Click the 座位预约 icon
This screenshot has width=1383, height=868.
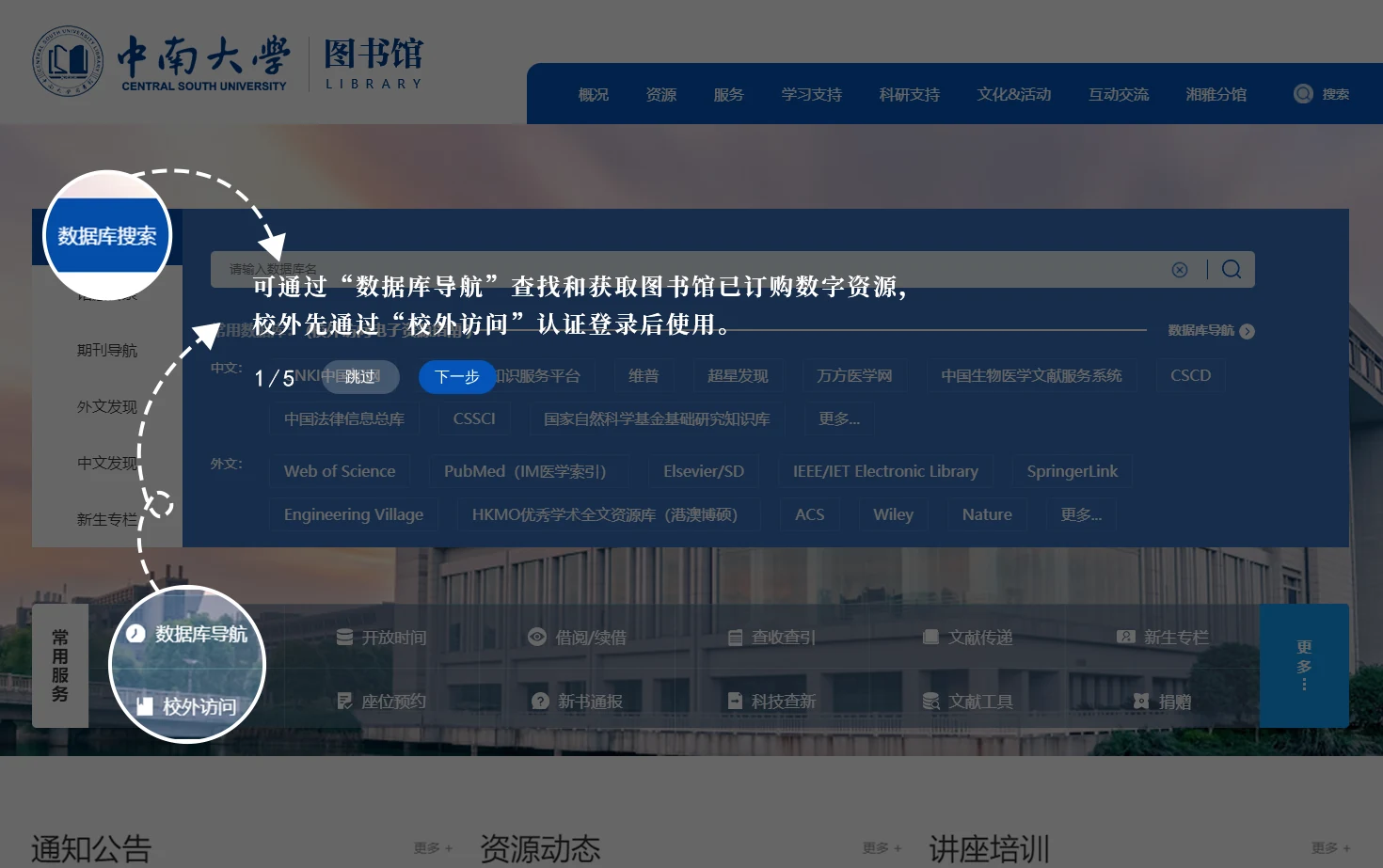[344, 702]
